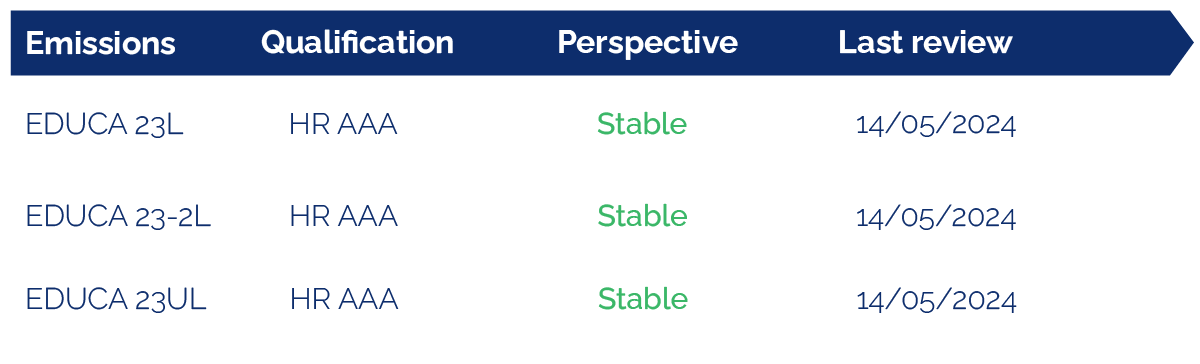1200x364 pixels.
Task: Click HR AAA rating for EDUCA 23-2L
Action: click(343, 216)
